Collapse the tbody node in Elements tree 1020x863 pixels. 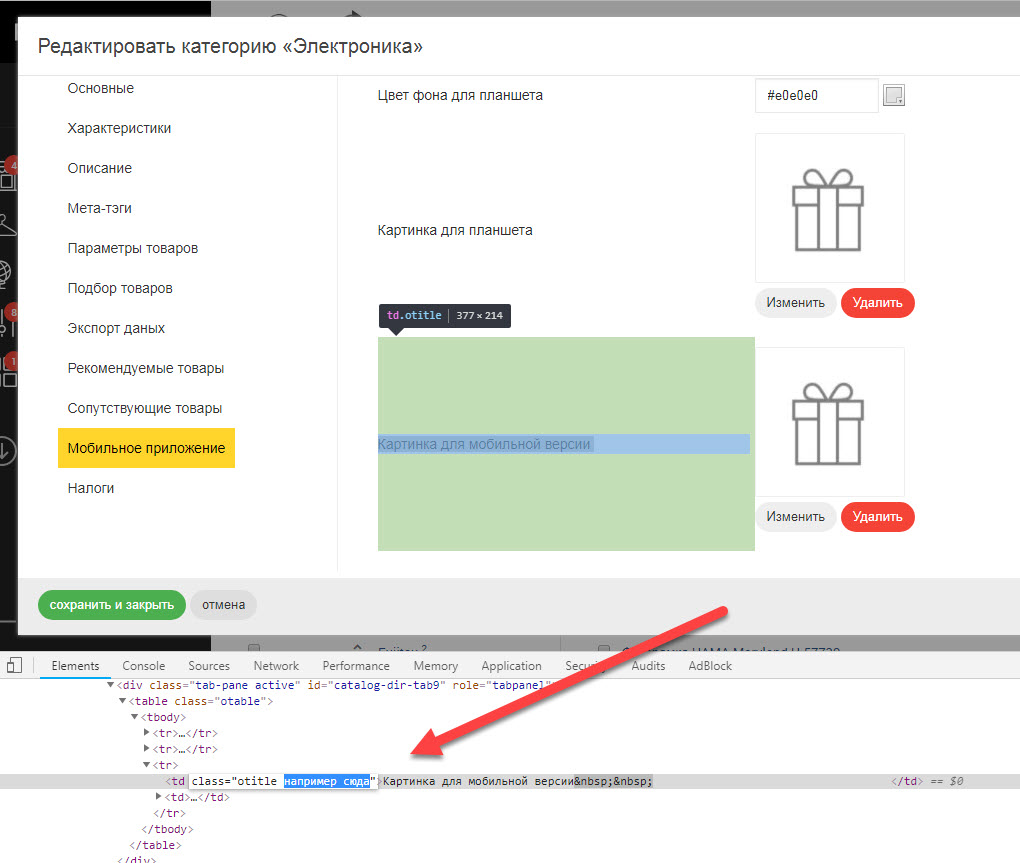(x=135, y=718)
